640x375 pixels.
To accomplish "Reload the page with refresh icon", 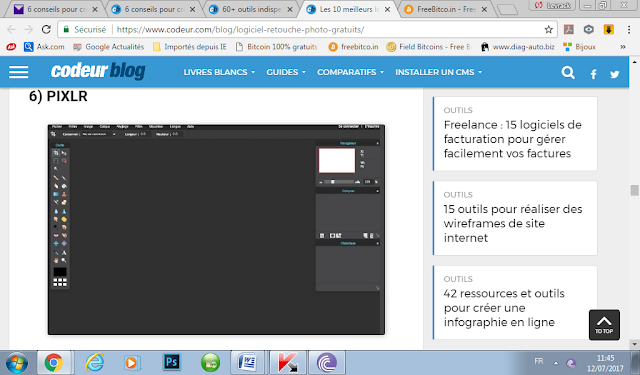I will coord(46,29).
